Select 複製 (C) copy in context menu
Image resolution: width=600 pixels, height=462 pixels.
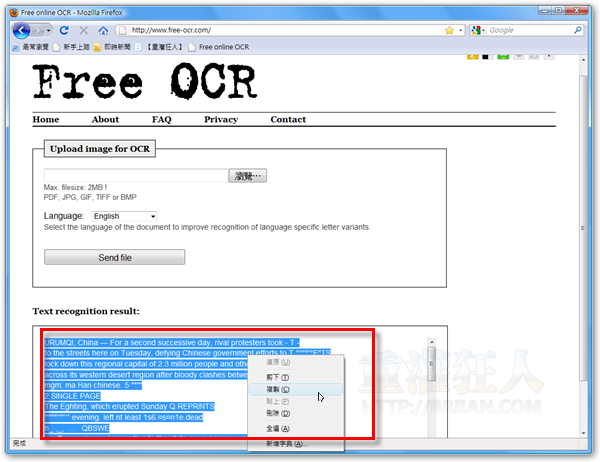(x=295, y=390)
